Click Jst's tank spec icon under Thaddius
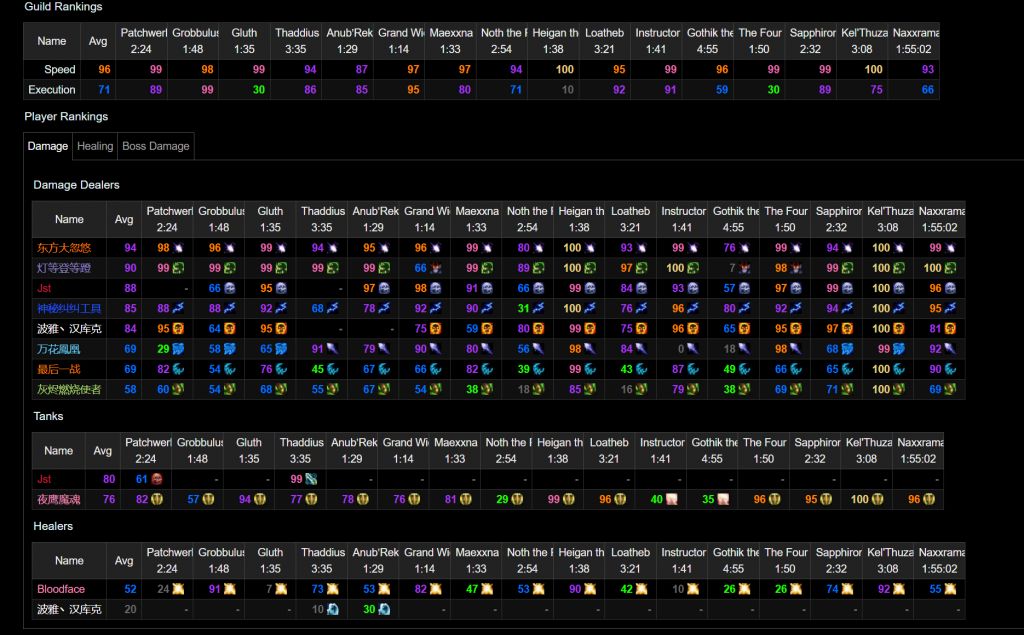 (x=311, y=479)
